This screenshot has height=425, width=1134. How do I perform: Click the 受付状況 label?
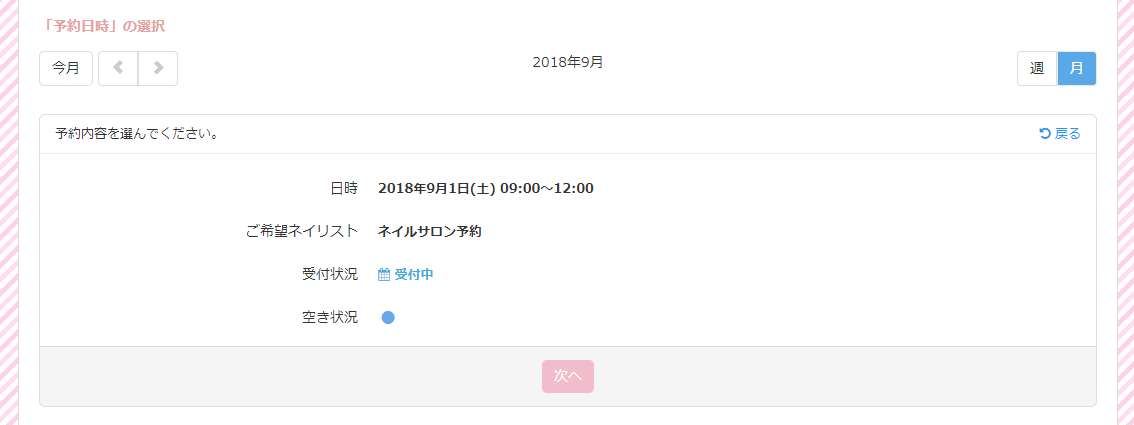pos(330,274)
